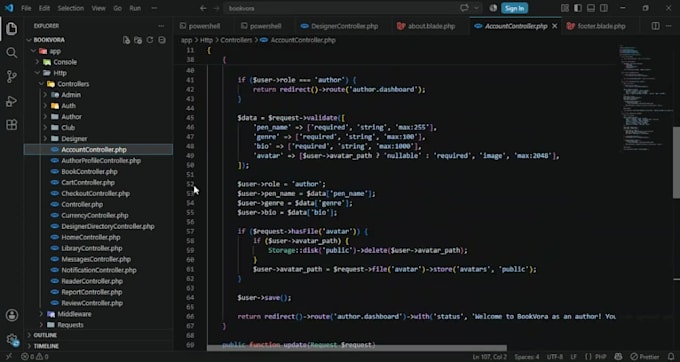Open Copilot status icon in status bar
680x362 pixels.
coord(618,357)
